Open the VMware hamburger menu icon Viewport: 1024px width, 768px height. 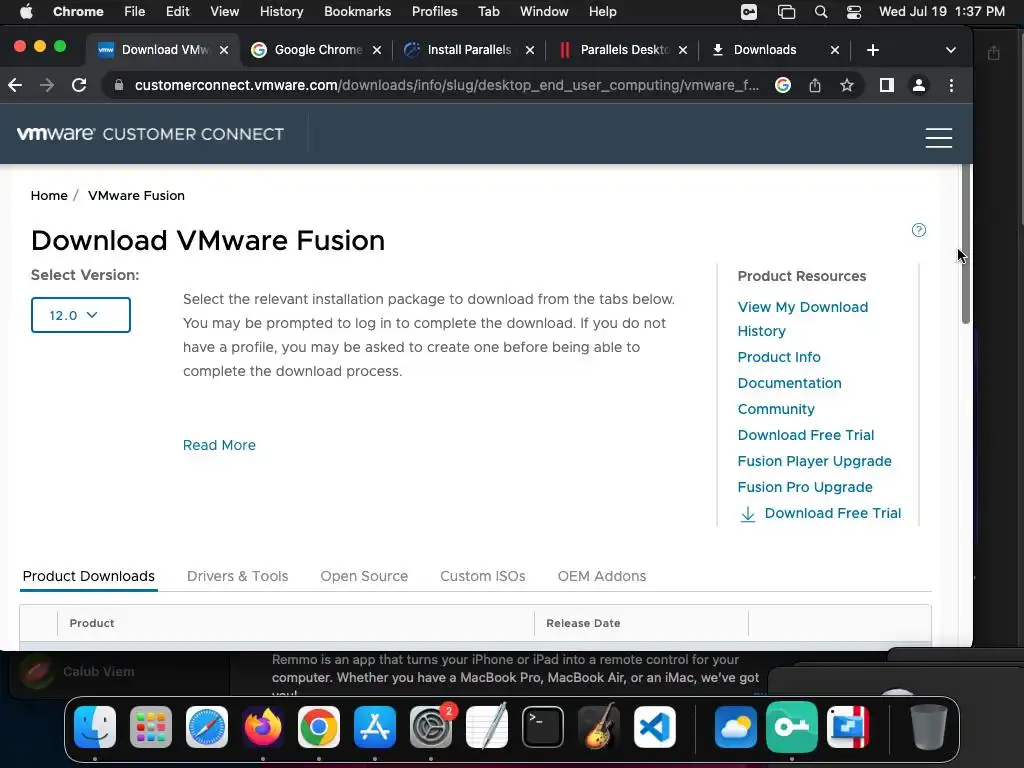938,138
